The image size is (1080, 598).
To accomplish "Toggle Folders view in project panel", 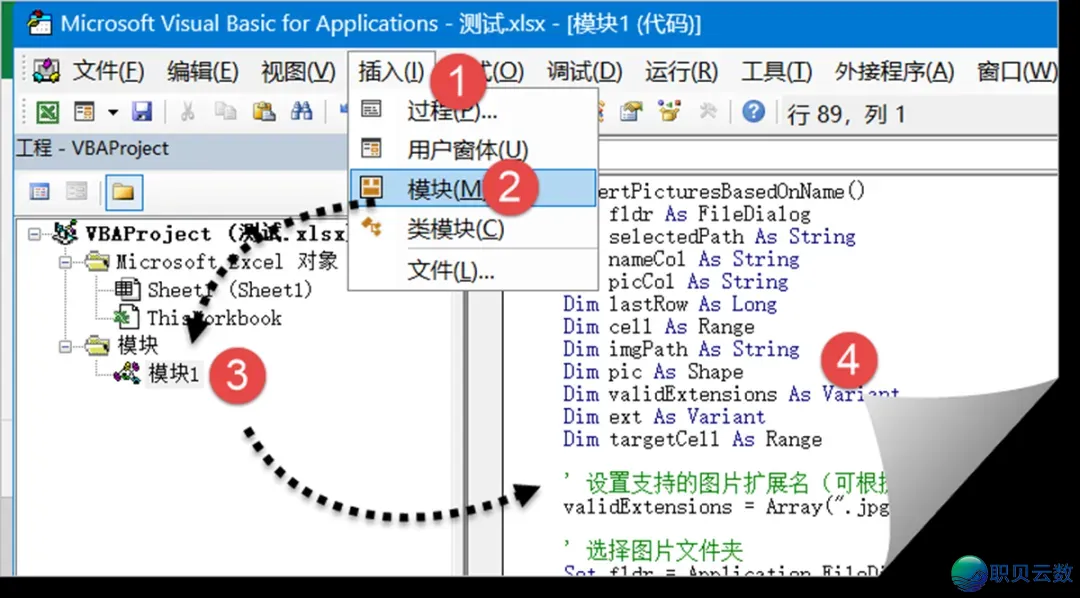I will pyautogui.click(x=124, y=192).
